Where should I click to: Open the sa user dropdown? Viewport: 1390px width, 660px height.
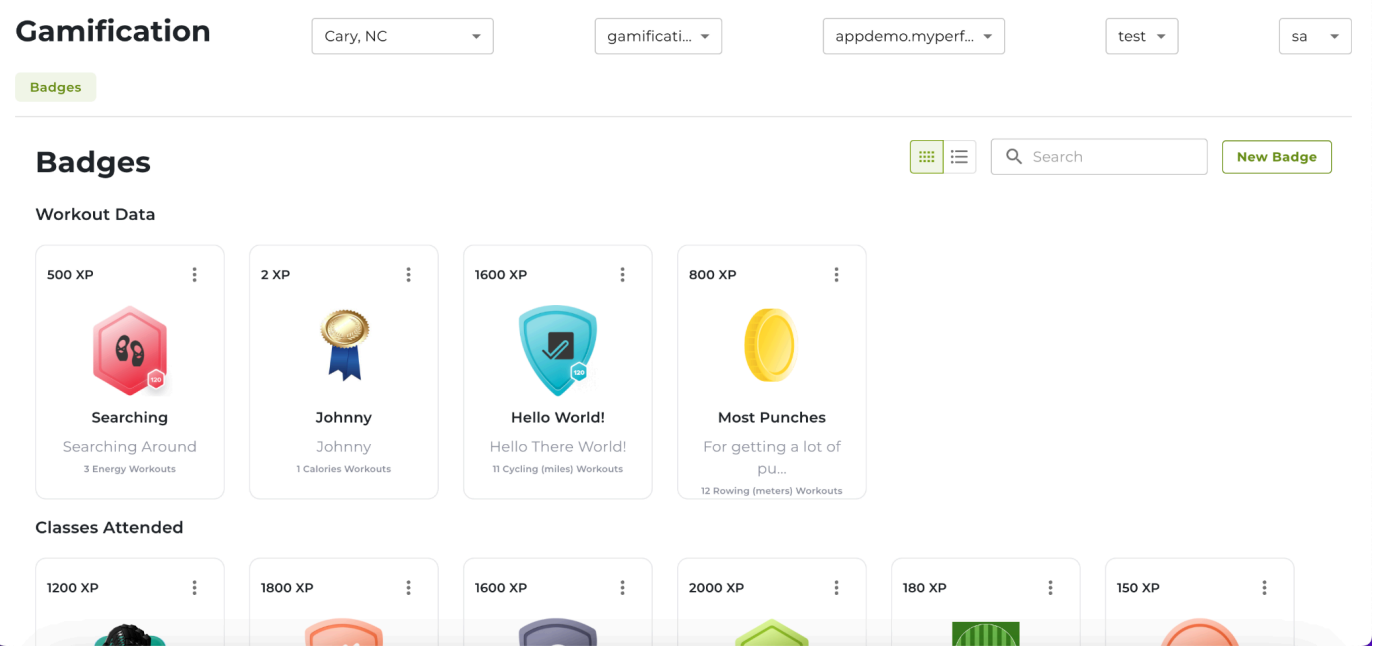tap(1314, 37)
